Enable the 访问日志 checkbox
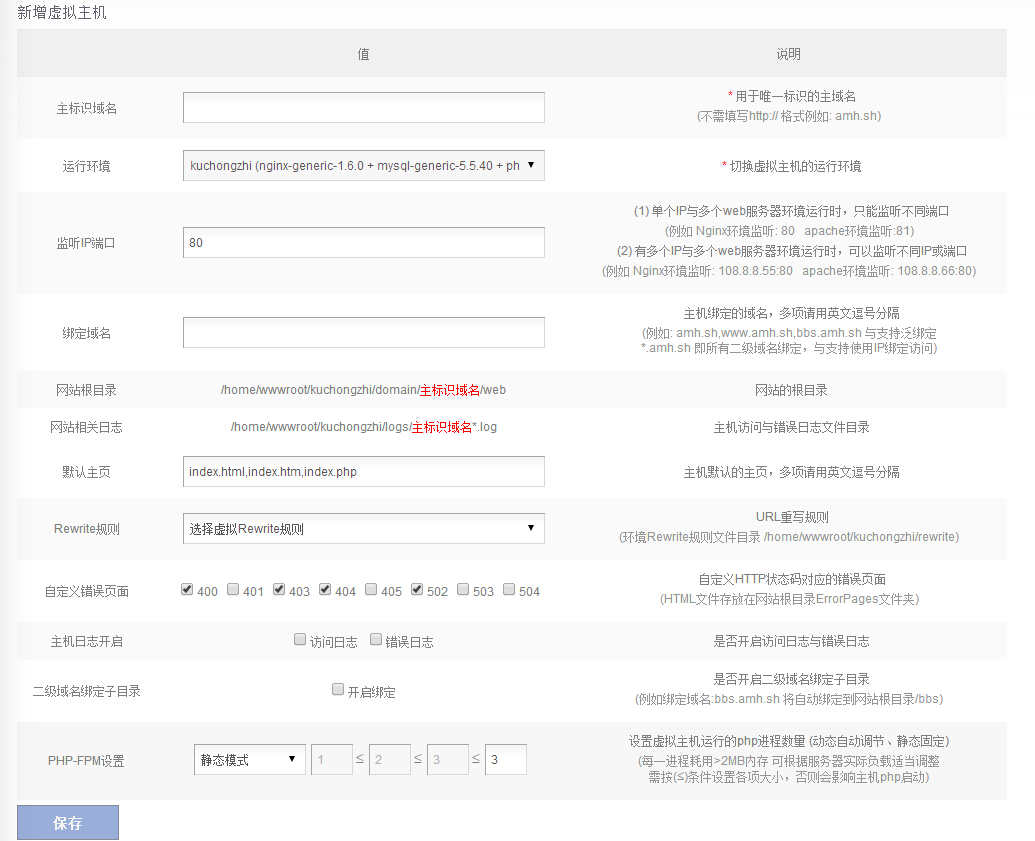The height and width of the screenshot is (841, 1035). click(x=300, y=640)
